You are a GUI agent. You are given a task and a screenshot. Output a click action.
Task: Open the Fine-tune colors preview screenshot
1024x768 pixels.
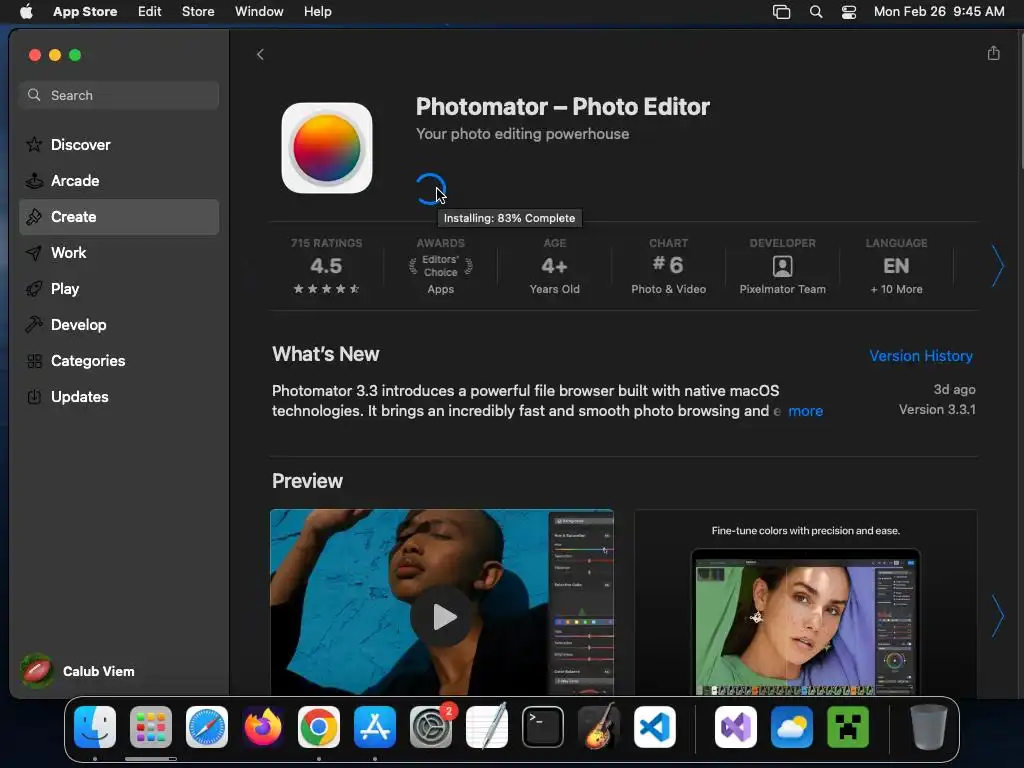tap(806, 602)
